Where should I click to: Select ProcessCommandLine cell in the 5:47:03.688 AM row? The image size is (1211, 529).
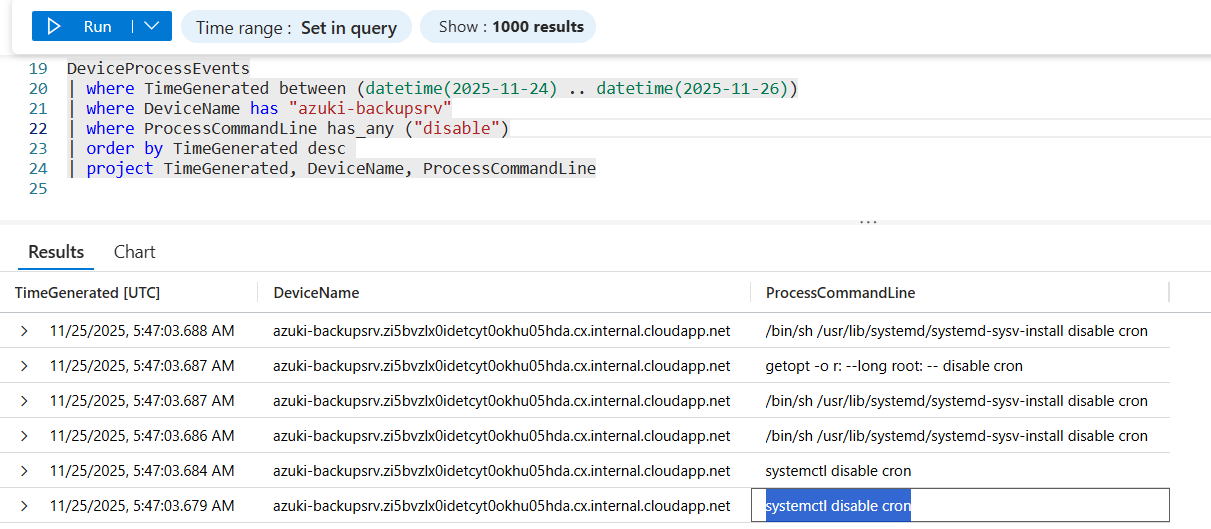[x=957, y=331]
